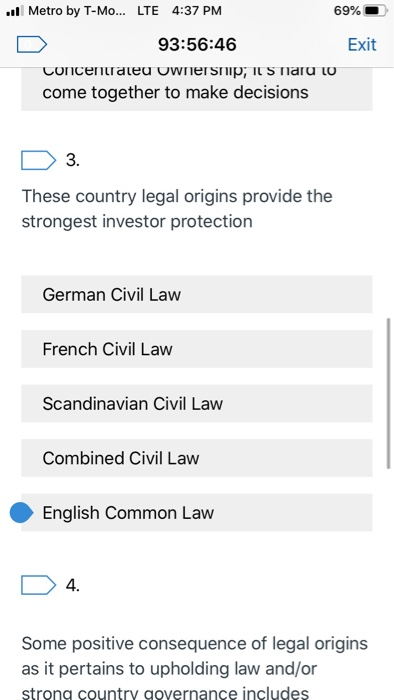Tap the question 4 prompt text
Image resolution: width=394 pixels, height=700 pixels.
click(x=195, y=668)
